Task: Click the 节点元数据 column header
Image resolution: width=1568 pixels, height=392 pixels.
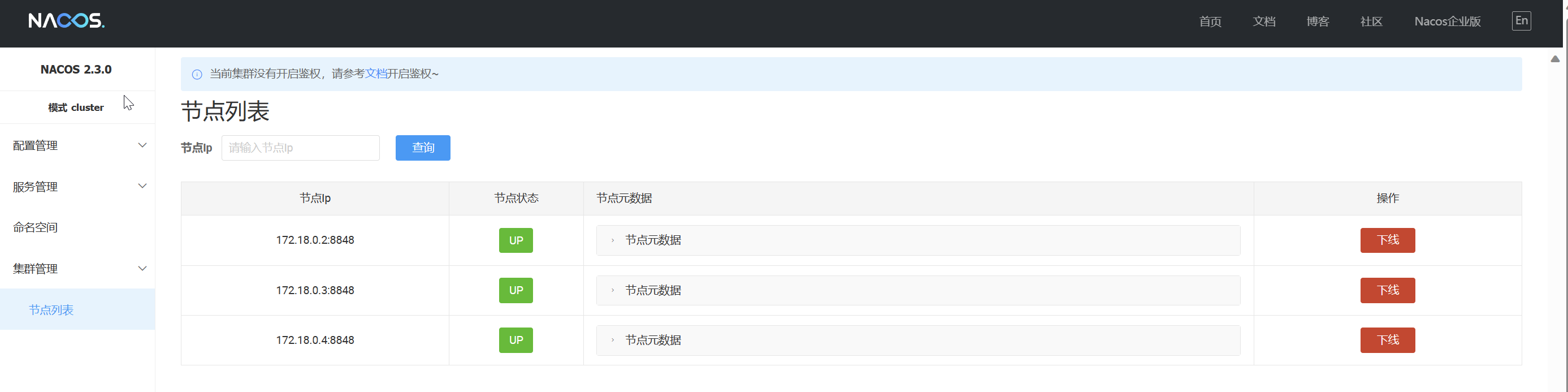Action: click(x=918, y=199)
